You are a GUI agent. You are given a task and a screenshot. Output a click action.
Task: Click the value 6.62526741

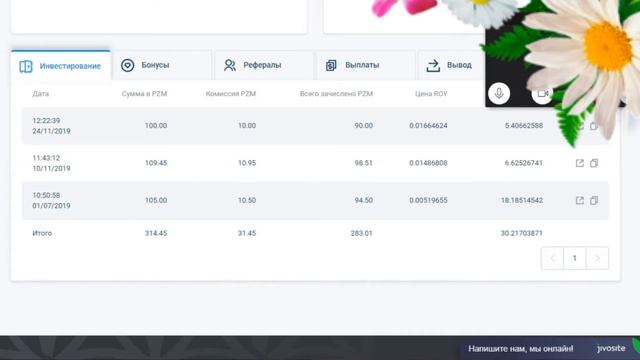pos(524,163)
